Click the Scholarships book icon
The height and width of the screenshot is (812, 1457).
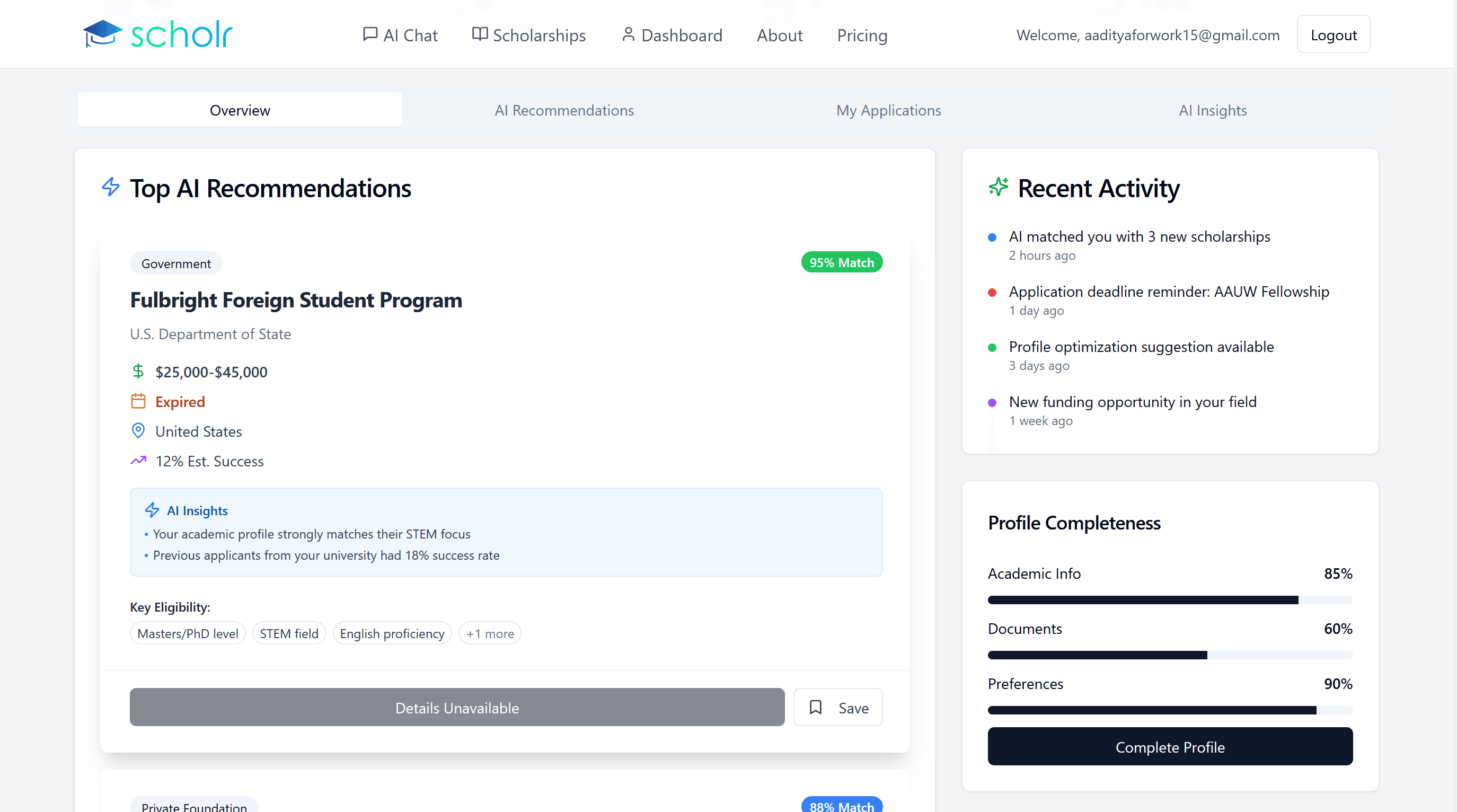click(x=480, y=34)
